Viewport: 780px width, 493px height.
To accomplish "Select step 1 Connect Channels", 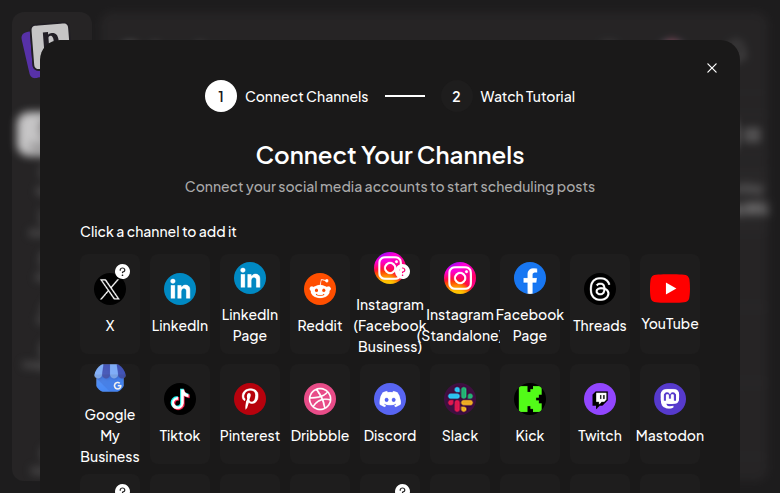I will click(287, 97).
